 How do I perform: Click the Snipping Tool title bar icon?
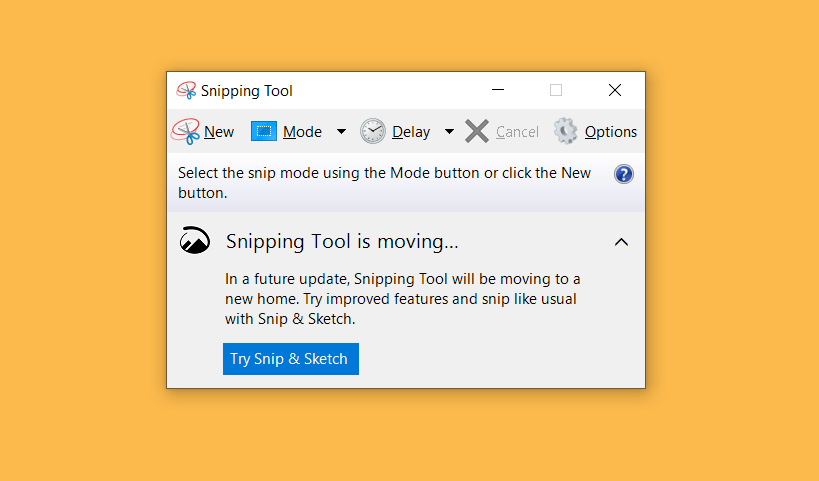click(186, 90)
